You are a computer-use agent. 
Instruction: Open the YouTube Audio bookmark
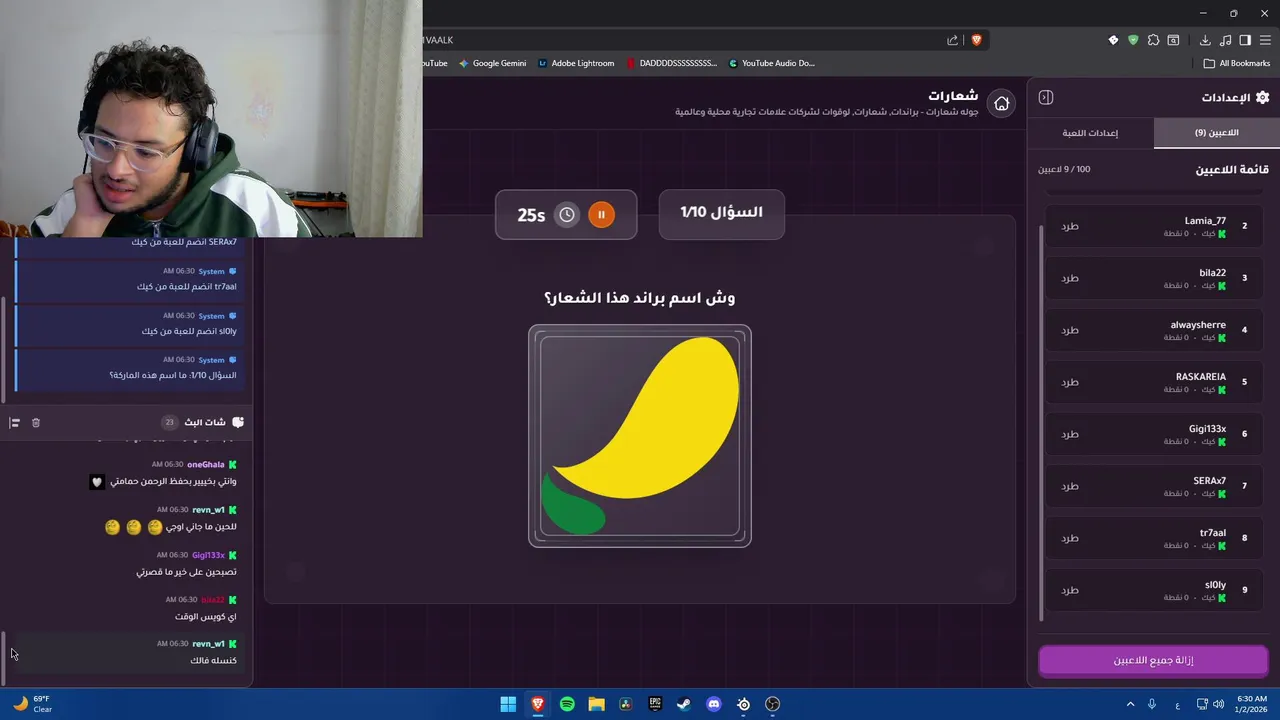pyautogui.click(x=772, y=63)
